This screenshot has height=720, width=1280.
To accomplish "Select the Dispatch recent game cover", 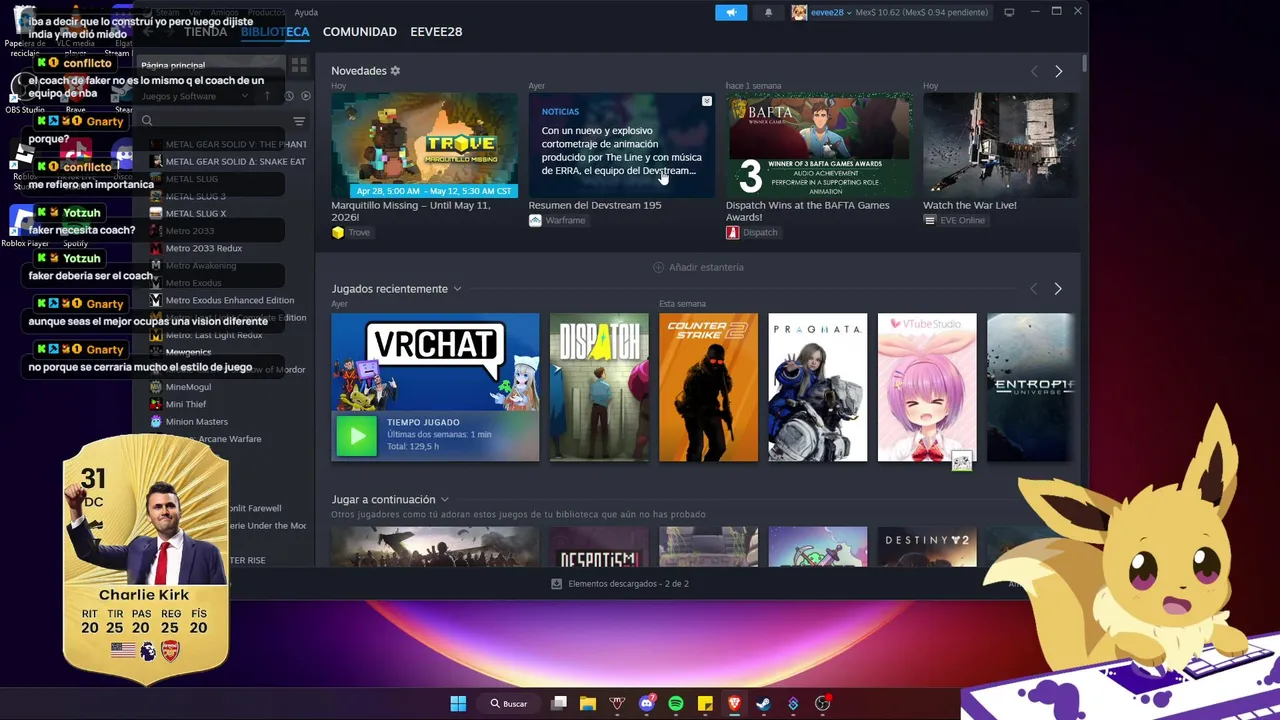I will 599,387.
